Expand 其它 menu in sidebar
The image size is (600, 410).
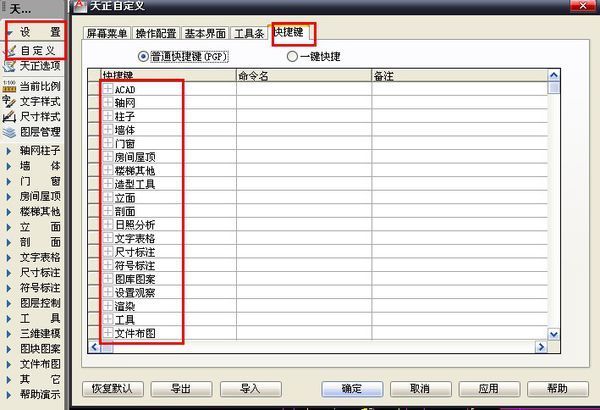[9, 379]
